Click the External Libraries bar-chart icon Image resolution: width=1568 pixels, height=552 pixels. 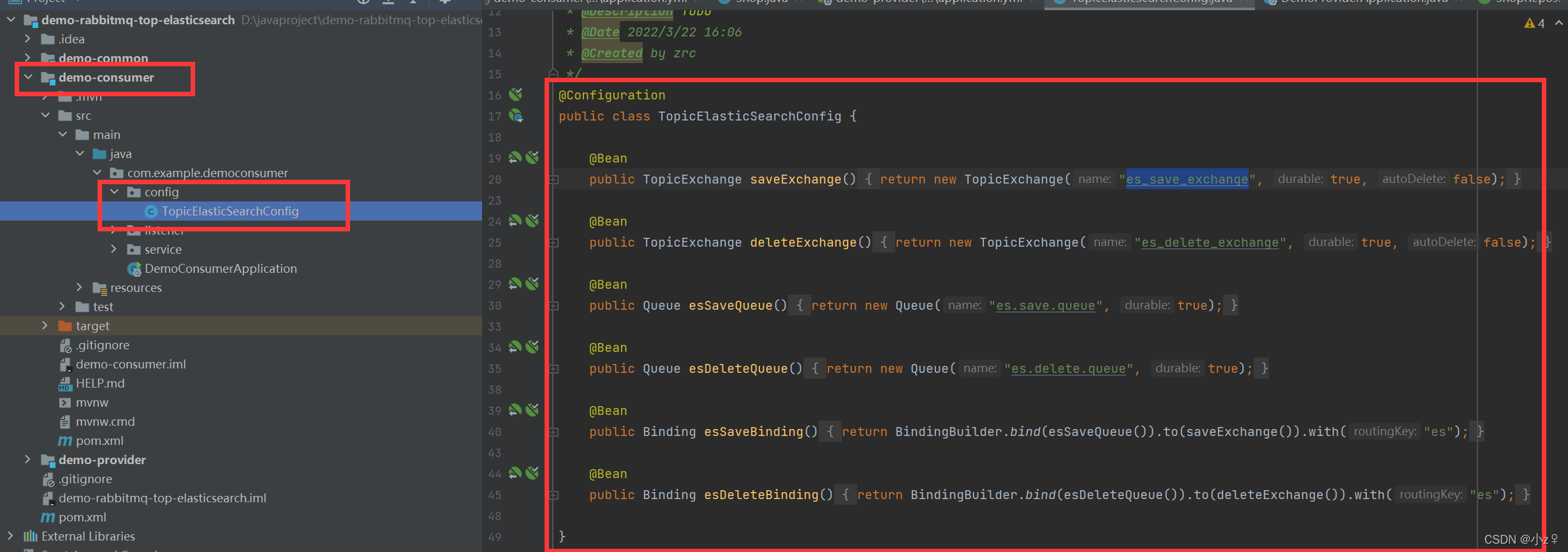coord(31,536)
